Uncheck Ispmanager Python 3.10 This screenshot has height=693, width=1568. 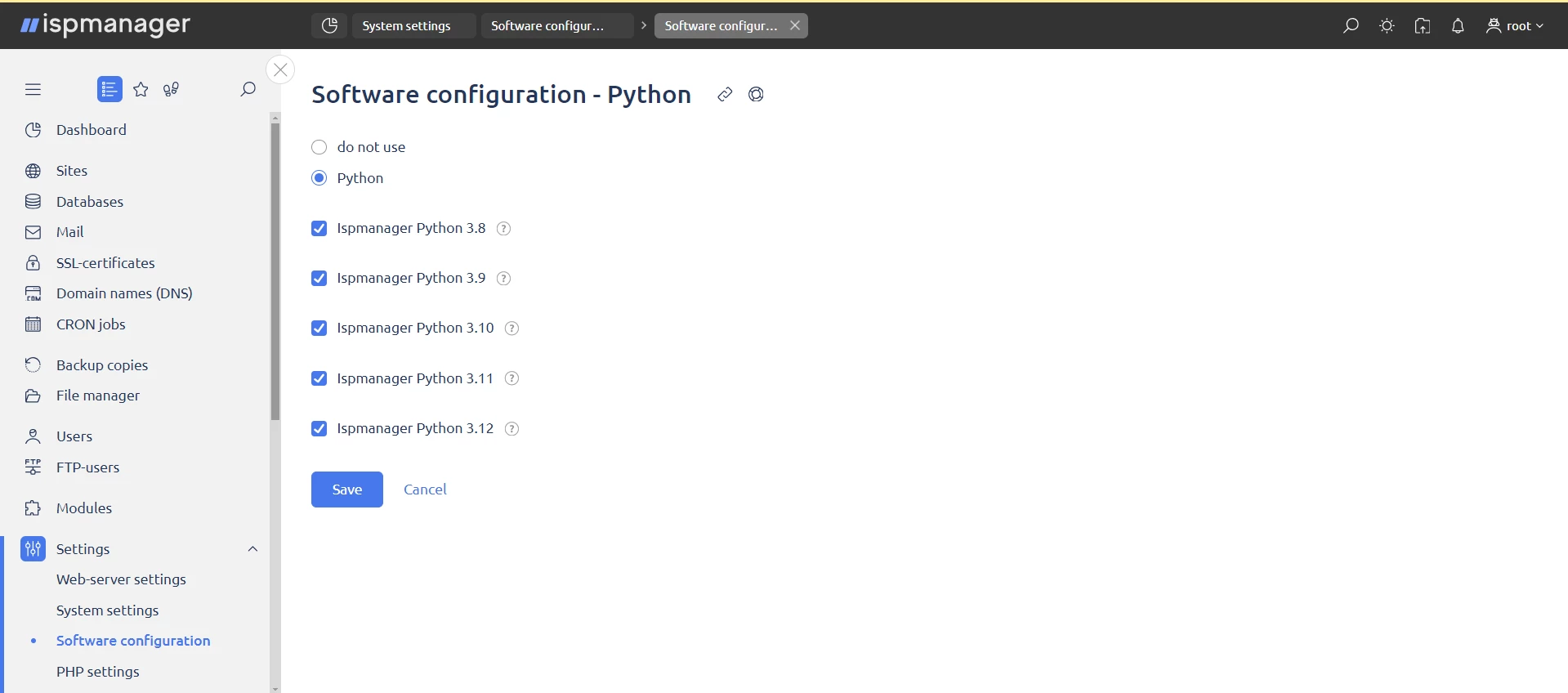pyautogui.click(x=319, y=329)
